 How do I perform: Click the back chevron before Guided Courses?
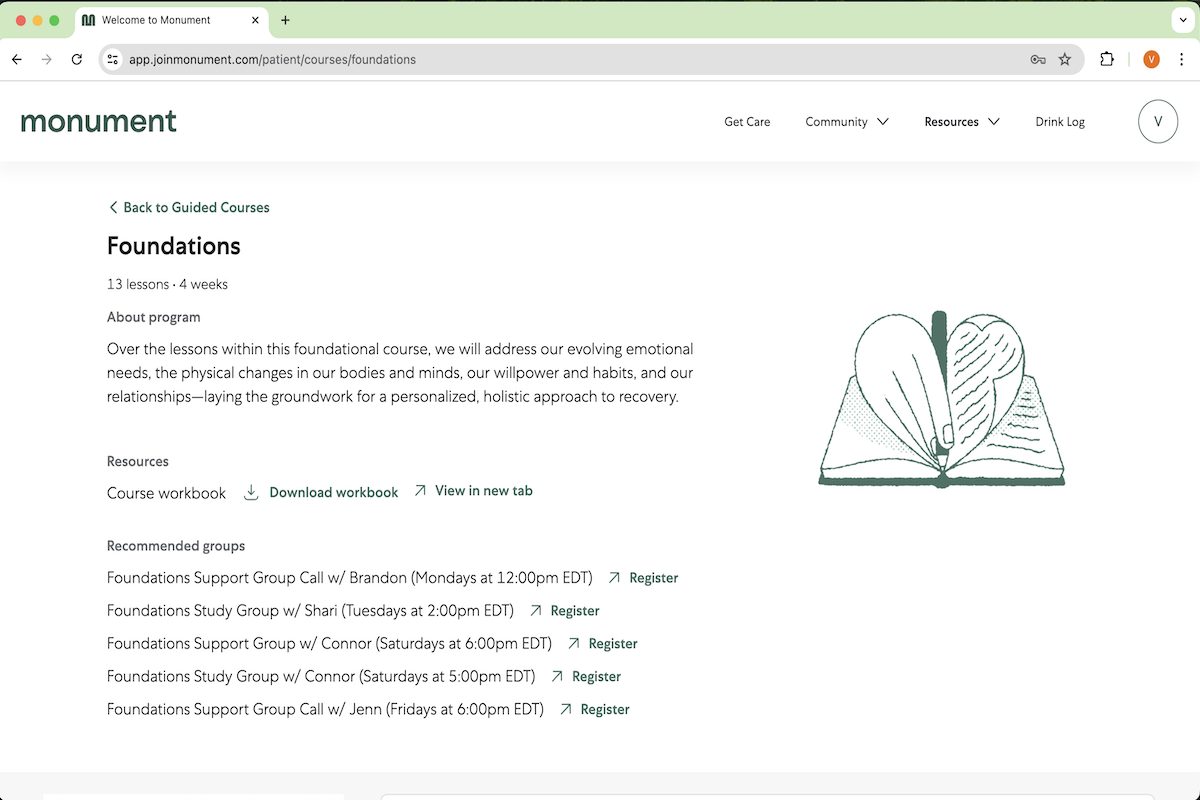pos(113,207)
